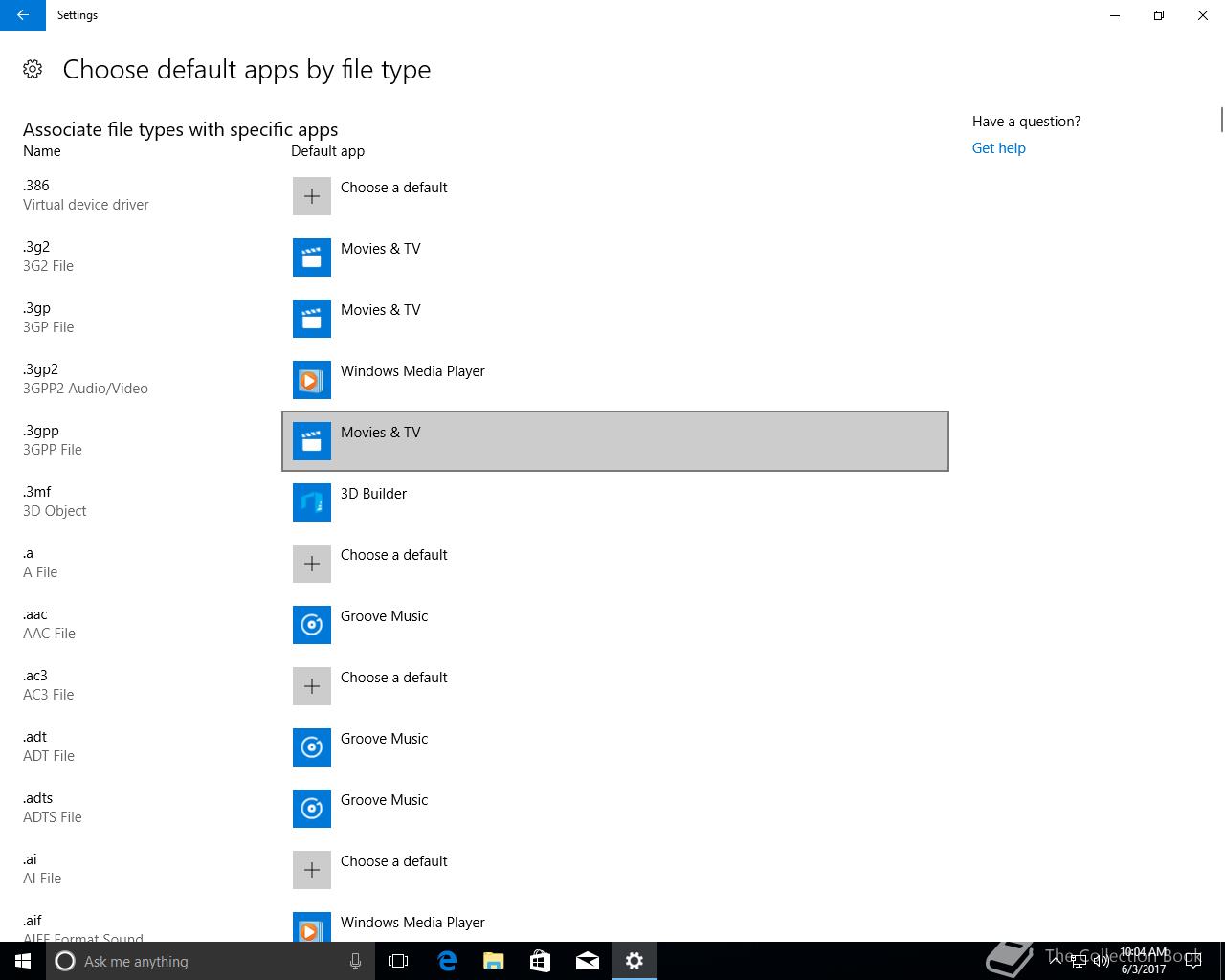Click the 3GPP2 Audio/Video description
Viewport: 1225px width, 980px height.
(x=85, y=389)
